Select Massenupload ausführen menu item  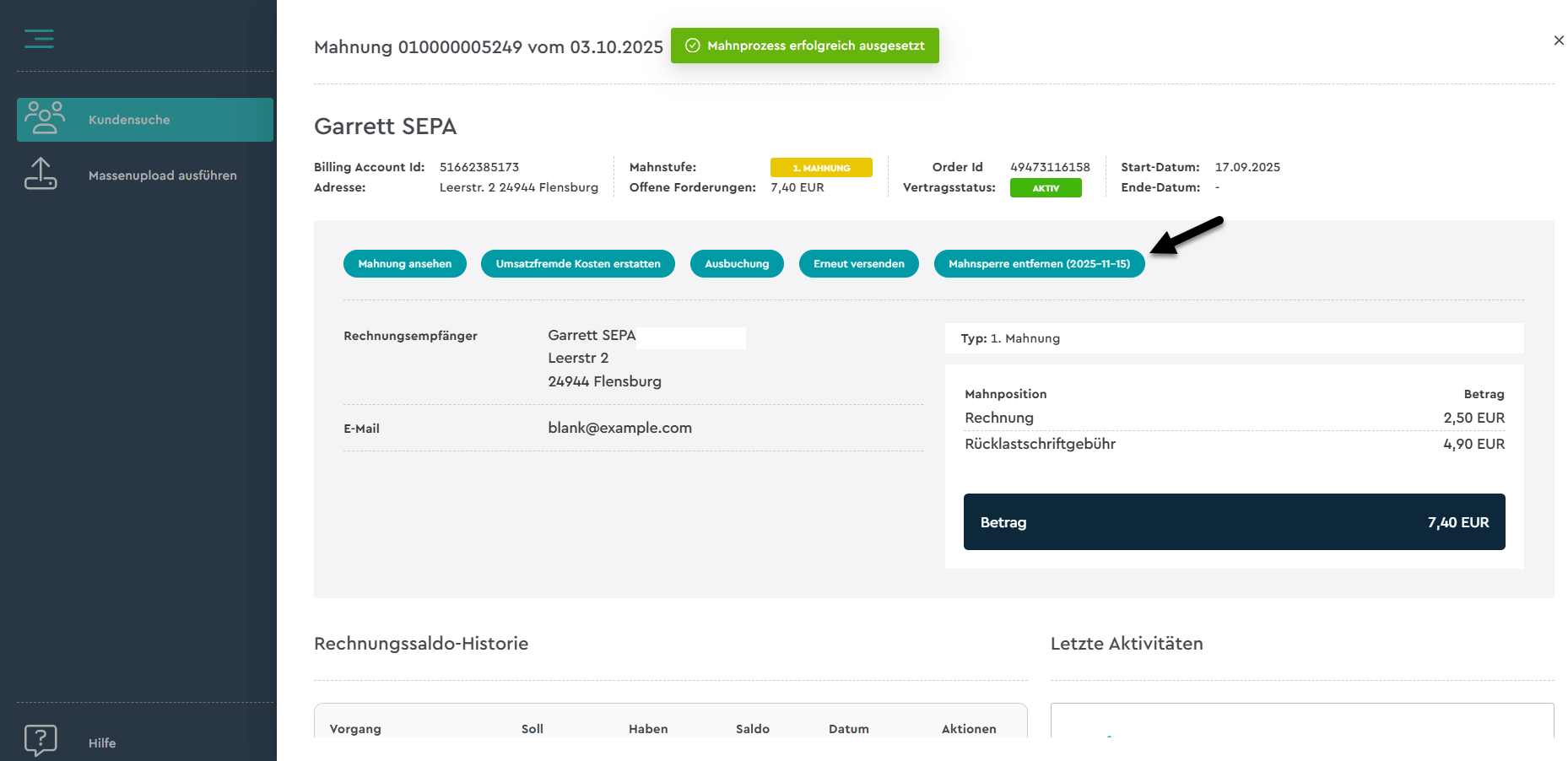pos(162,175)
